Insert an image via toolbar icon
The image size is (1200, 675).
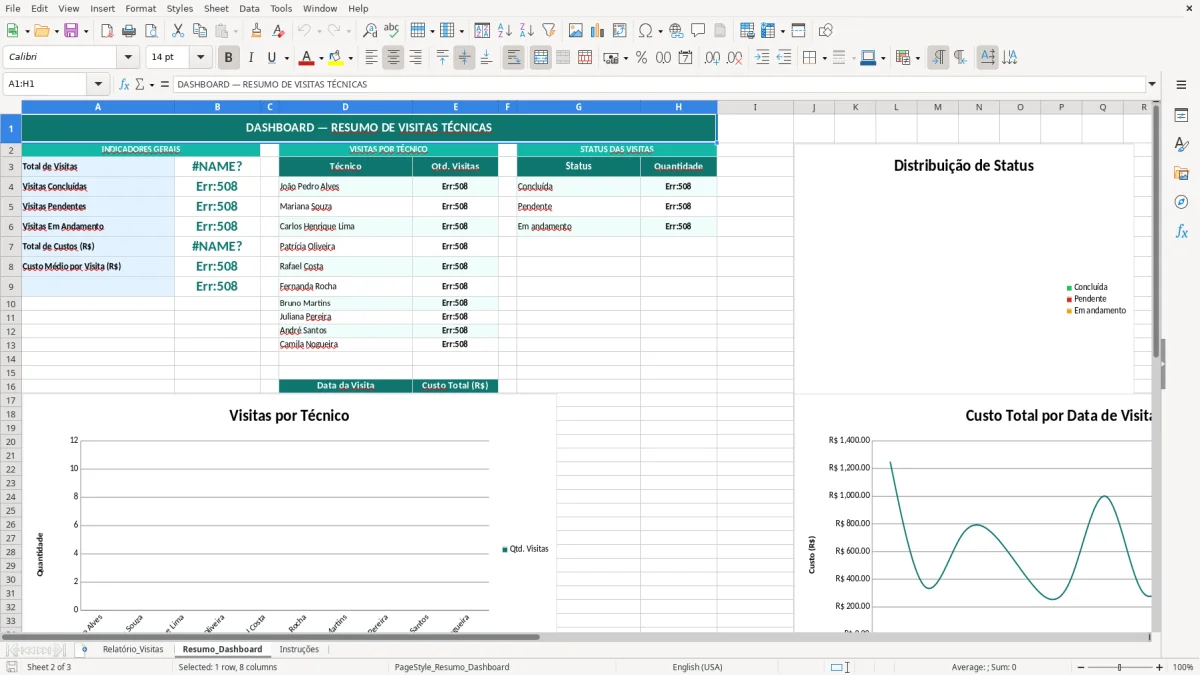tap(576, 31)
